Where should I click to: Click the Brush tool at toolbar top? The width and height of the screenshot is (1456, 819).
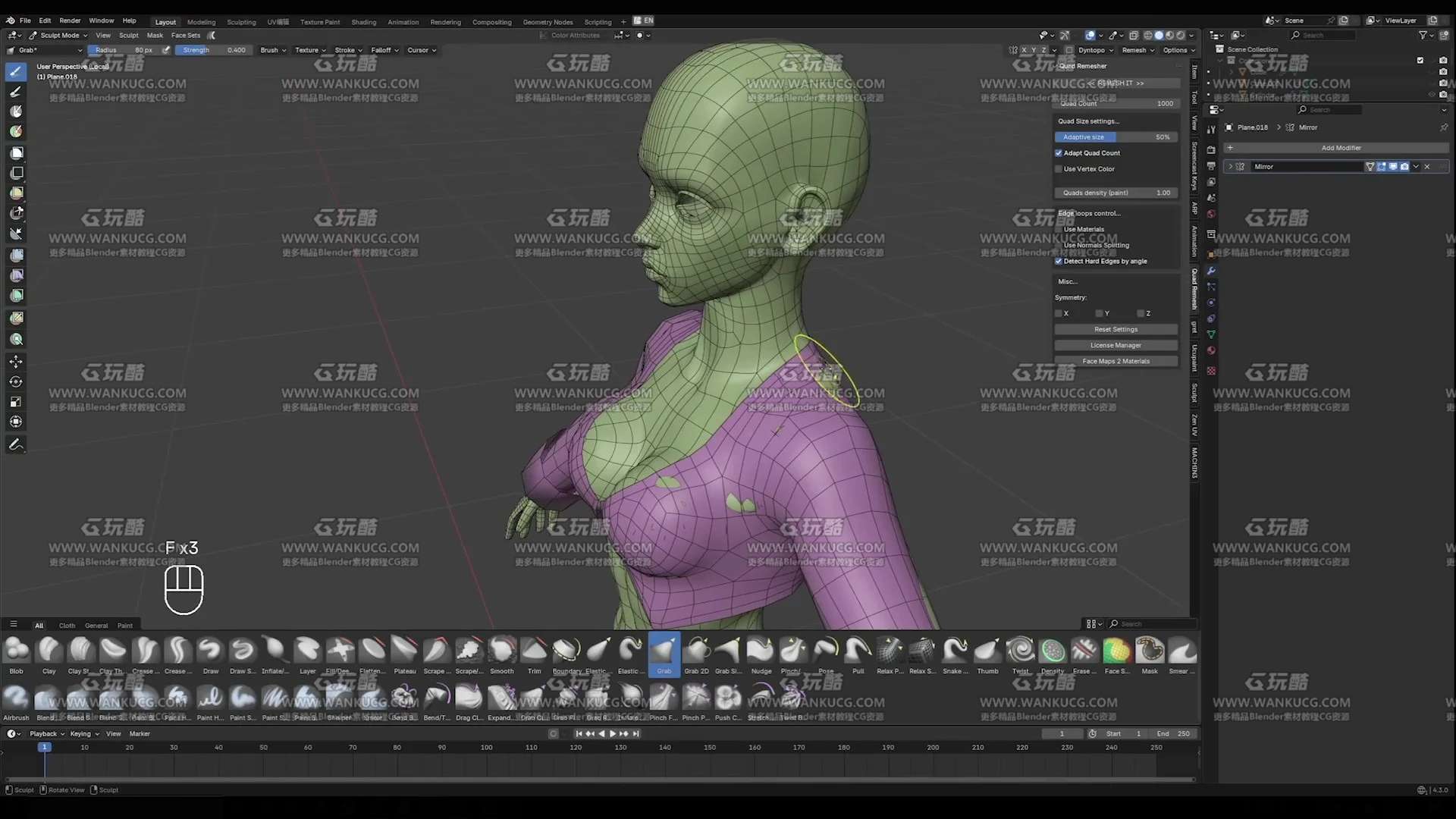point(16,71)
